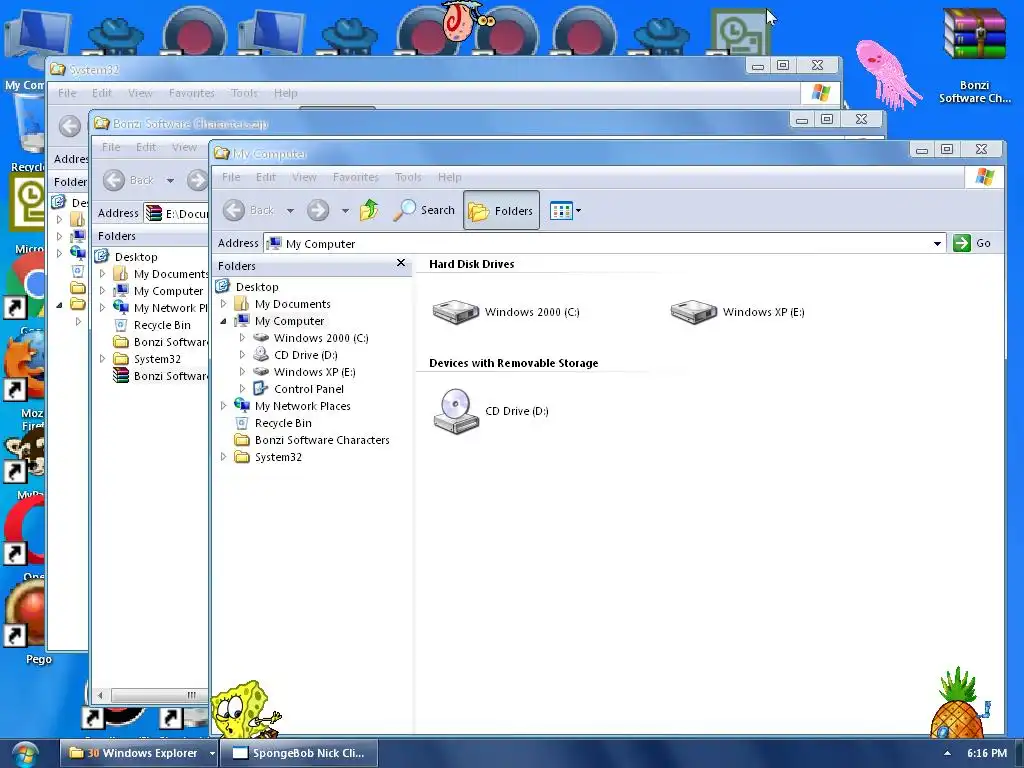This screenshot has height=768, width=1024.
Task: Open Bonzi Software Ch... archive on desktop
Action: point(974,57)
